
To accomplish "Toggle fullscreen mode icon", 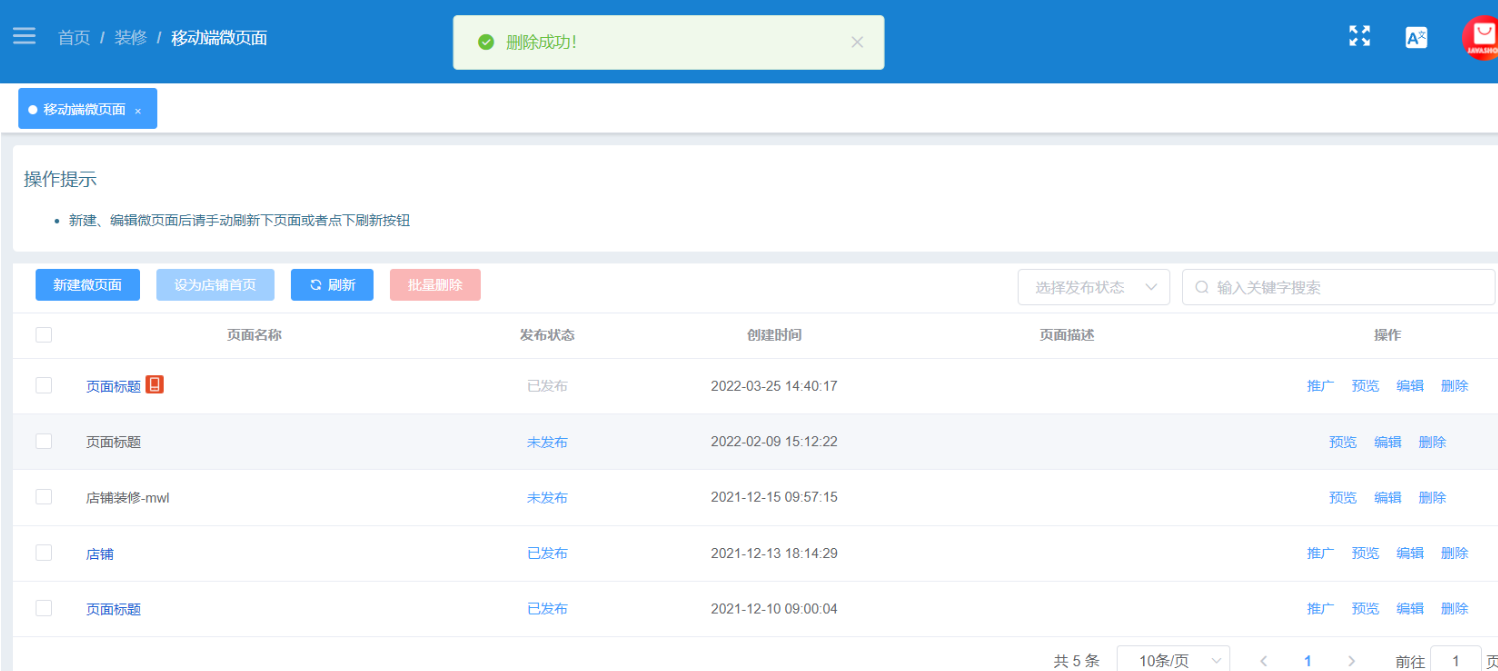I will pos(1359,36).
